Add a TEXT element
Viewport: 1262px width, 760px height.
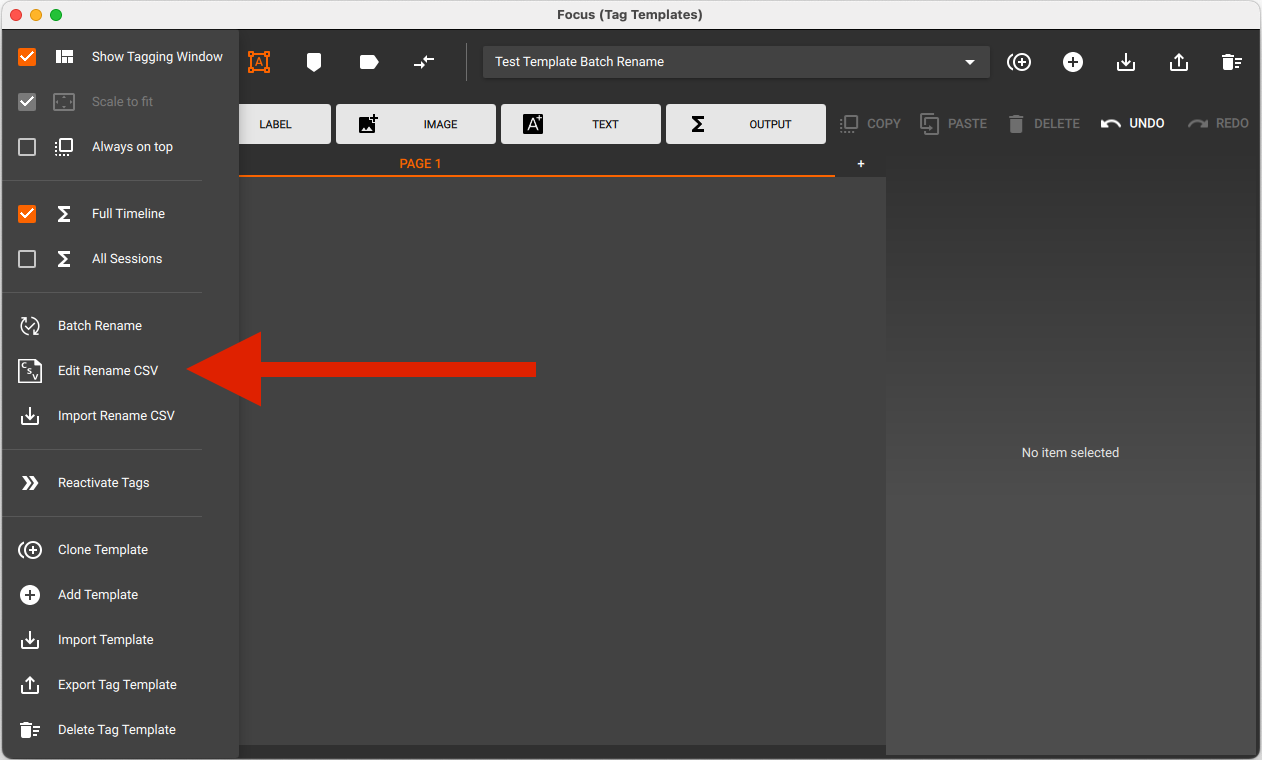pos(581,124)
